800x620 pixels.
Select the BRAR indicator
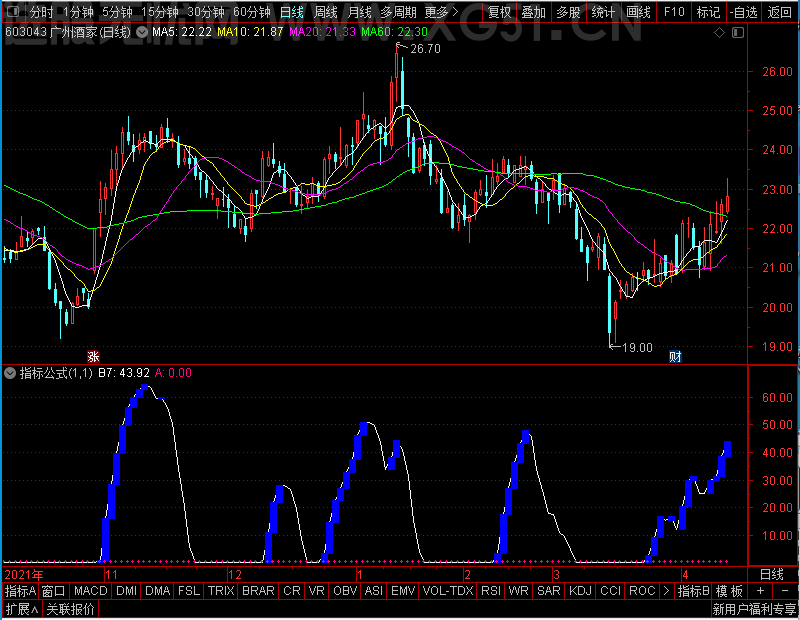(x=258, y=591)
